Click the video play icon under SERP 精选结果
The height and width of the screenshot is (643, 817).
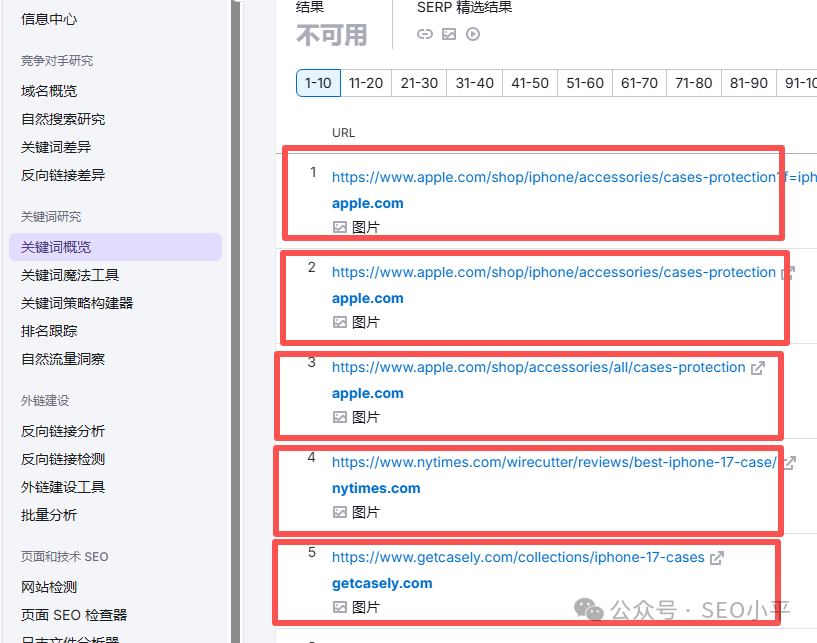click(471, 33)
